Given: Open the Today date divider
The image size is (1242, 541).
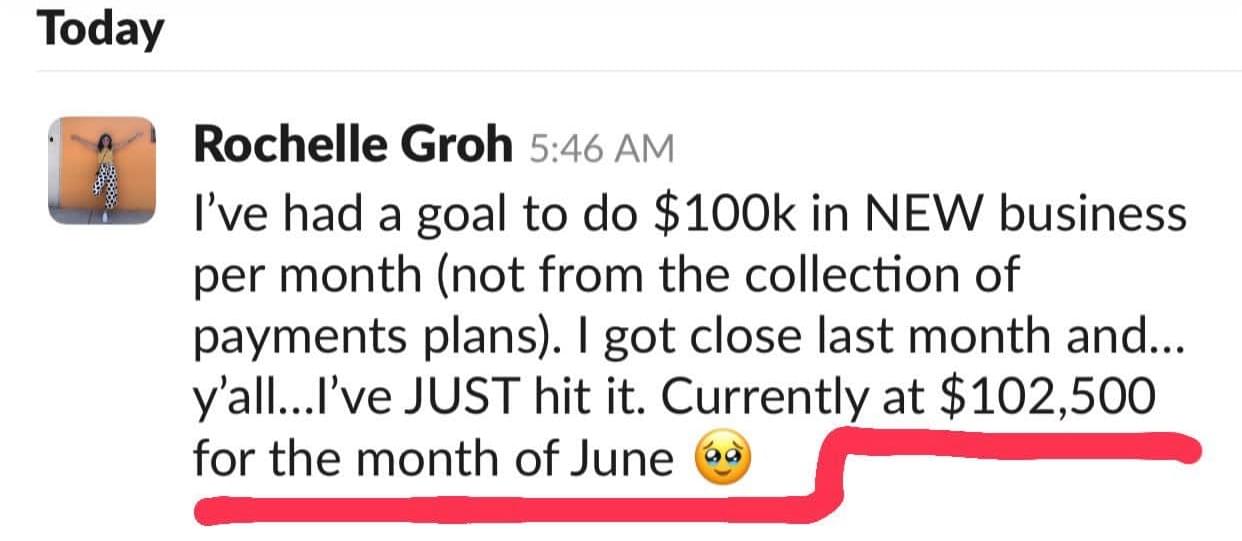Looking at the screenshot, I should pyautogui.click(x=100, y=30).
